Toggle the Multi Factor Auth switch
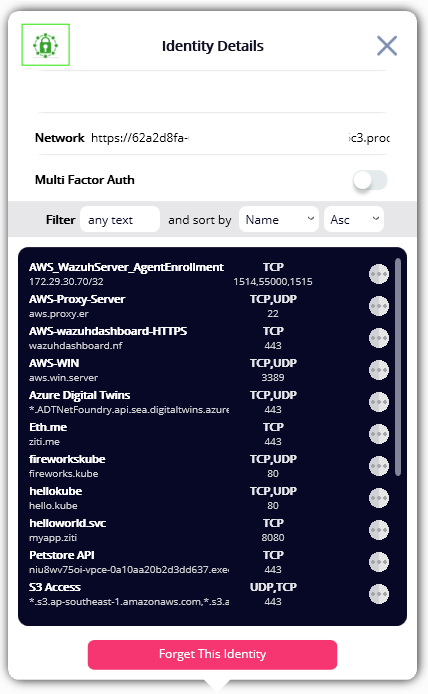The image size is (428, 694). (x=370, y=180)
